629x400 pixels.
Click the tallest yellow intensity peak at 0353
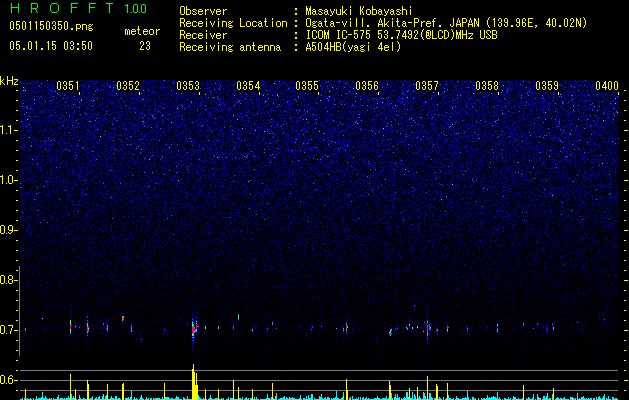click(x=193, y=382)
